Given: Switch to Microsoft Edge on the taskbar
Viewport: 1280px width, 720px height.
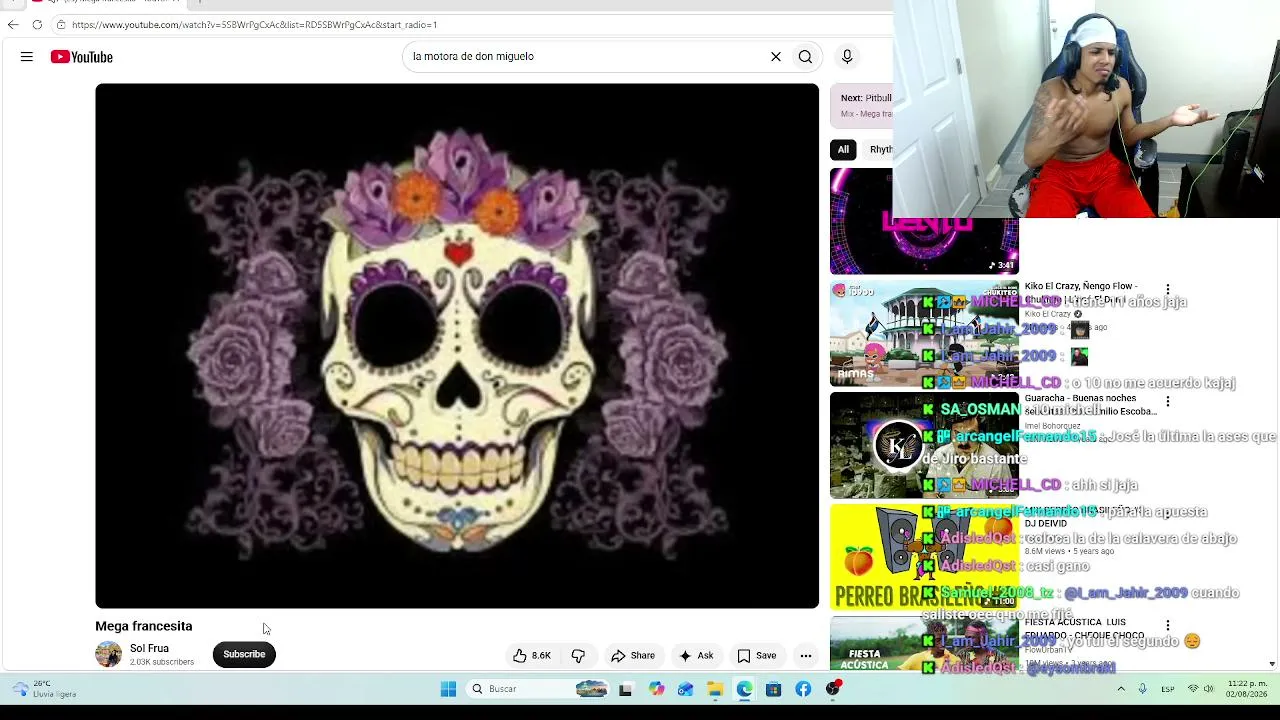Looking at the screenshot, I should [745, 689].
